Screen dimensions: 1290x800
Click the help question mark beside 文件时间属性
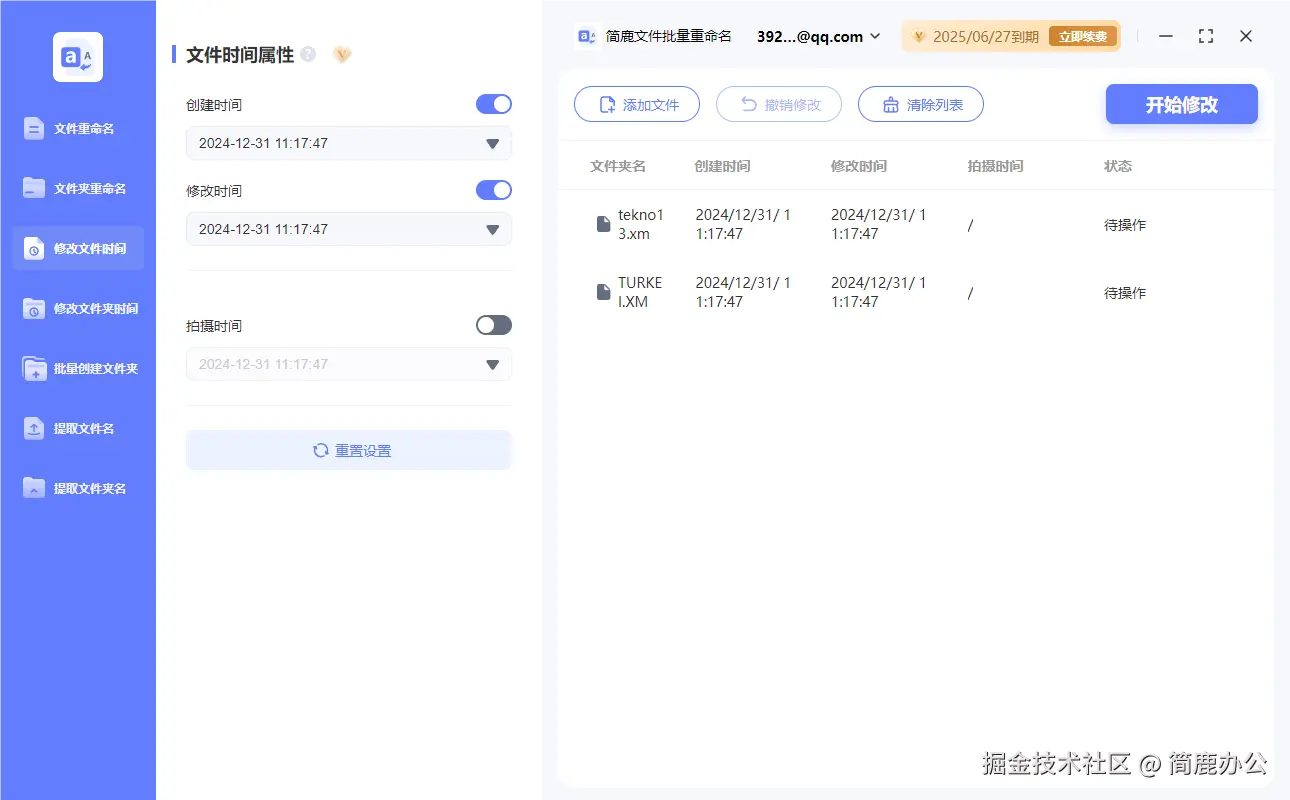[310, 54]
